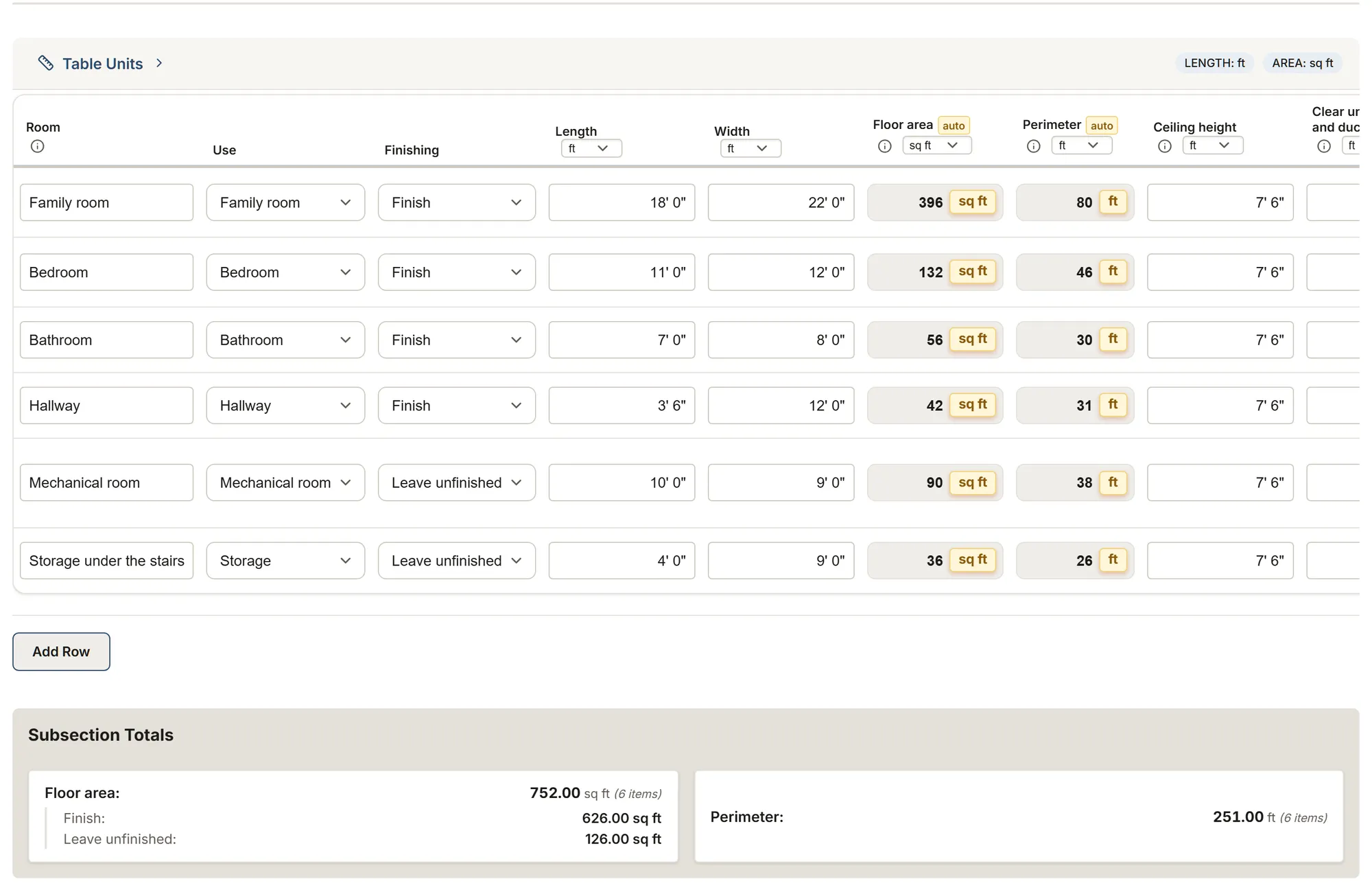
Task: Click the Clear under ducts info icon
Action: click(1324, 146)
